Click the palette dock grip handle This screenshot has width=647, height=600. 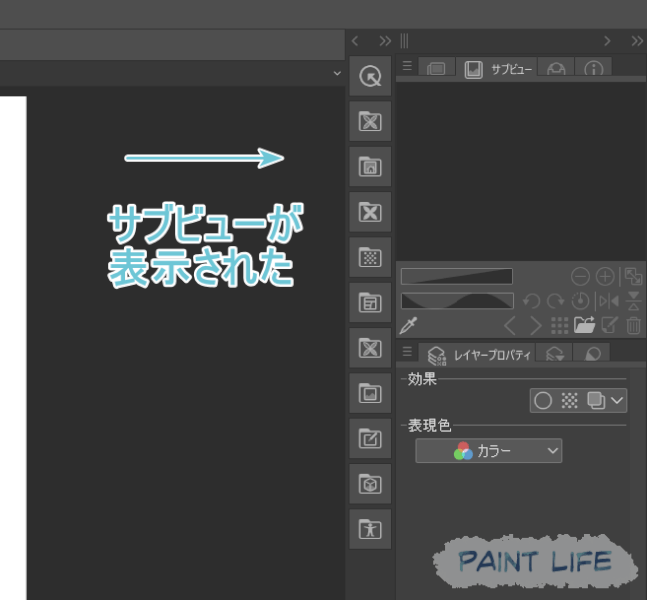point(404,41)
